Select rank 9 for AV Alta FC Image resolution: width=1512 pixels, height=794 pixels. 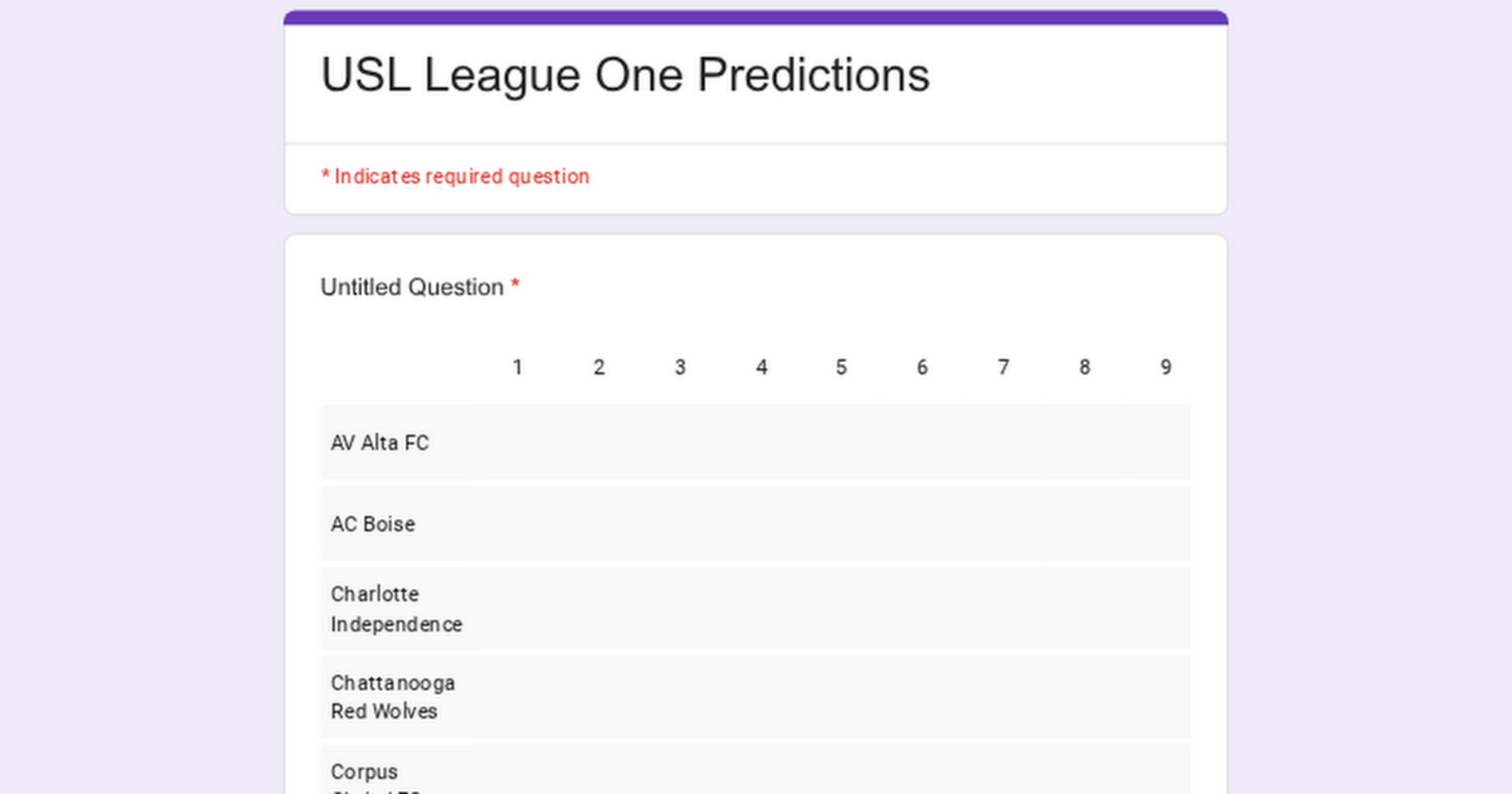pyautogui.click(x=1166, y=442)
